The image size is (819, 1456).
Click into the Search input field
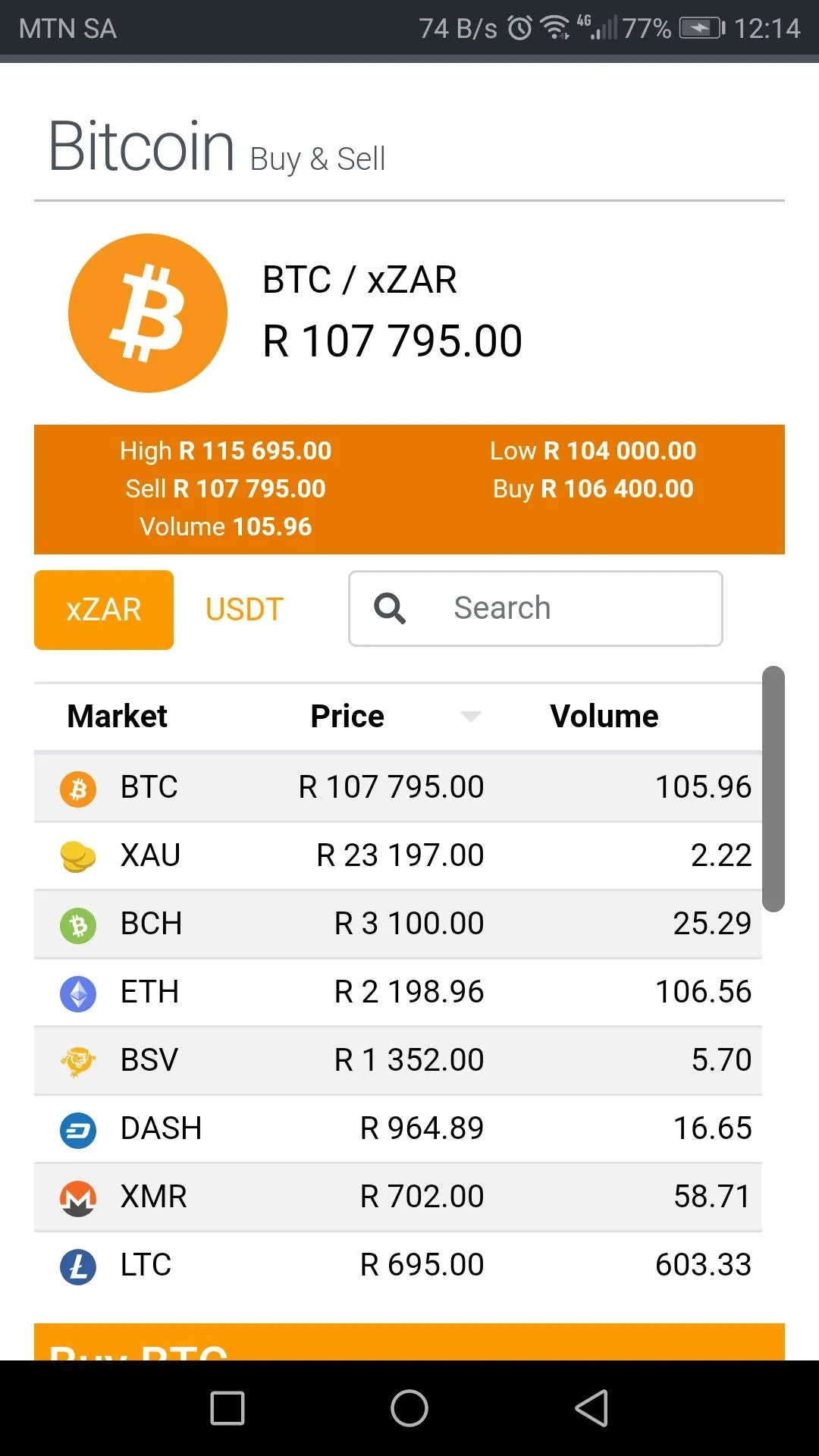point(561,608)
